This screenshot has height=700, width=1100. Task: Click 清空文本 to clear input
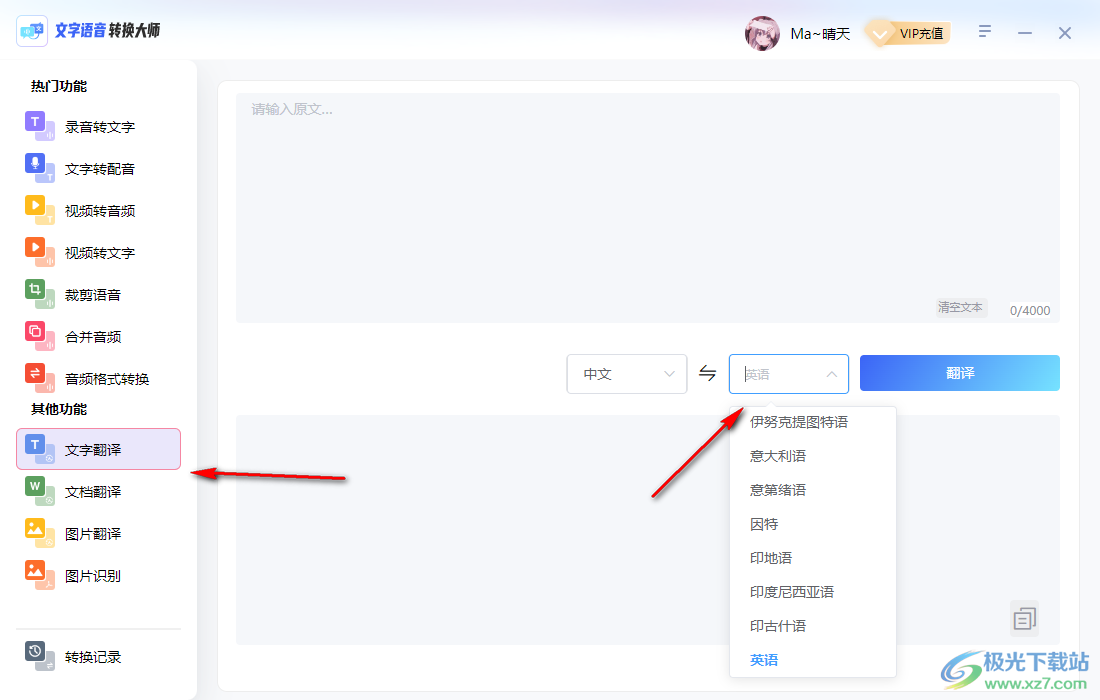tap(960, 307)
